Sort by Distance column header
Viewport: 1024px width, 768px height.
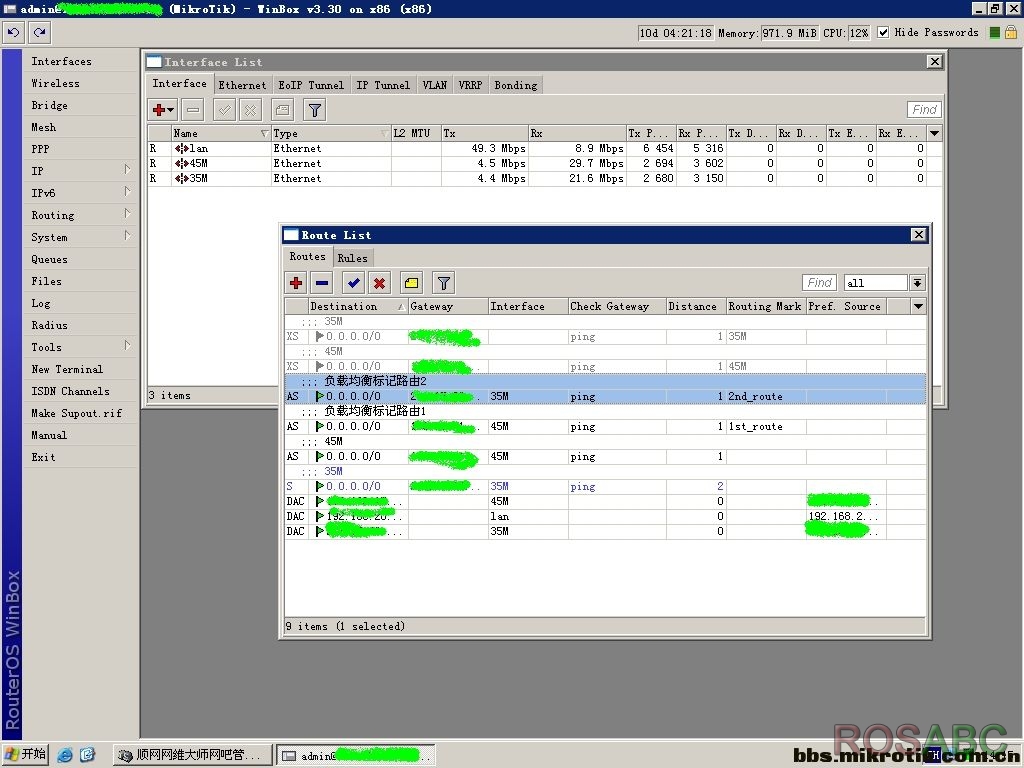[696, 306]
